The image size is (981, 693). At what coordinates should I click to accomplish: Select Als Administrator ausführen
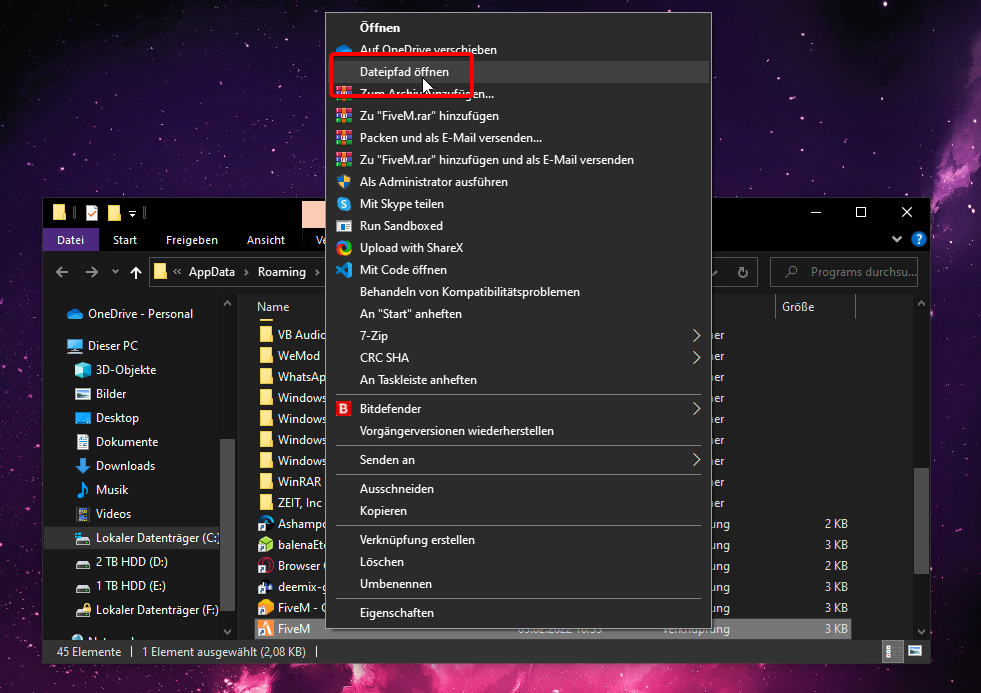click(x=433, y=182)
